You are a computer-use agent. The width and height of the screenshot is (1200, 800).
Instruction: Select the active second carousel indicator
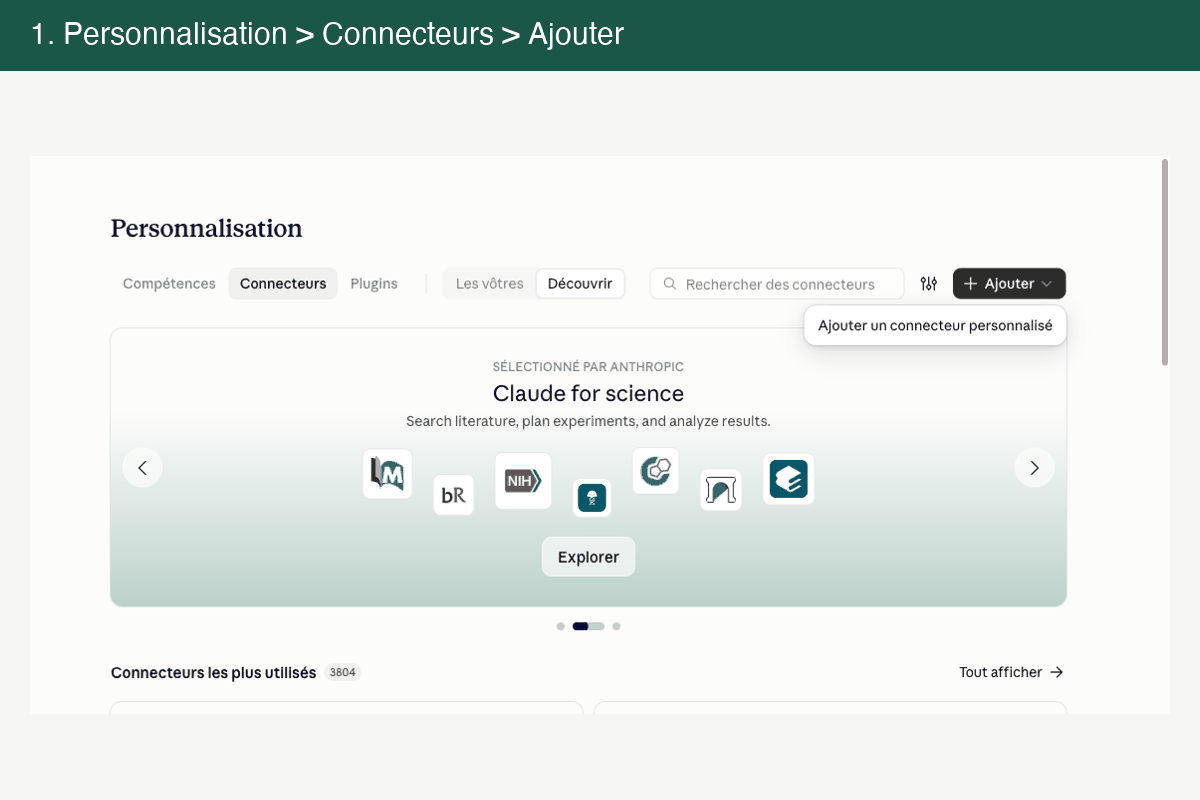[588, 626]
